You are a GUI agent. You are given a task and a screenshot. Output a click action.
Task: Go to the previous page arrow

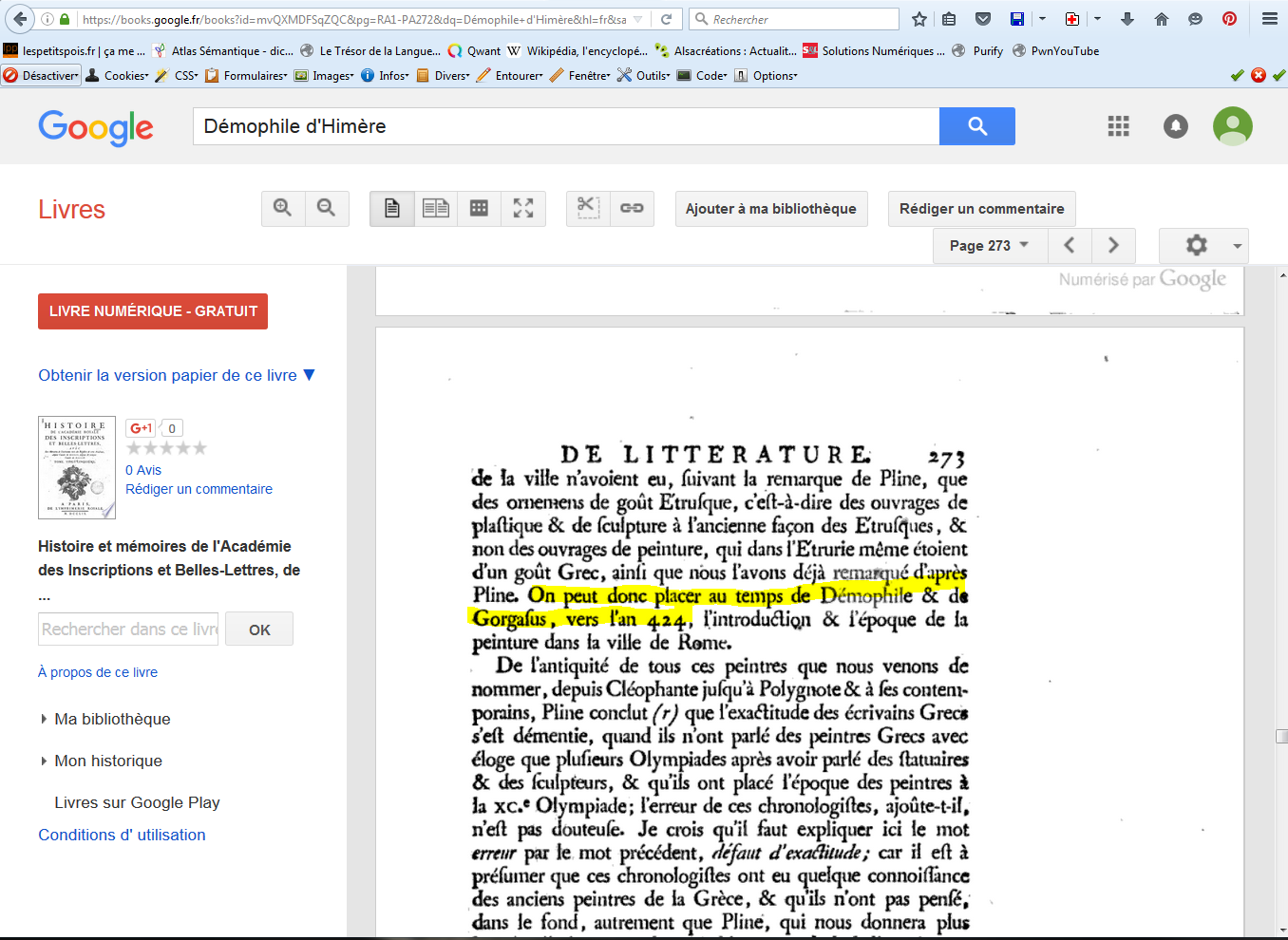[x=1070, y=245]
